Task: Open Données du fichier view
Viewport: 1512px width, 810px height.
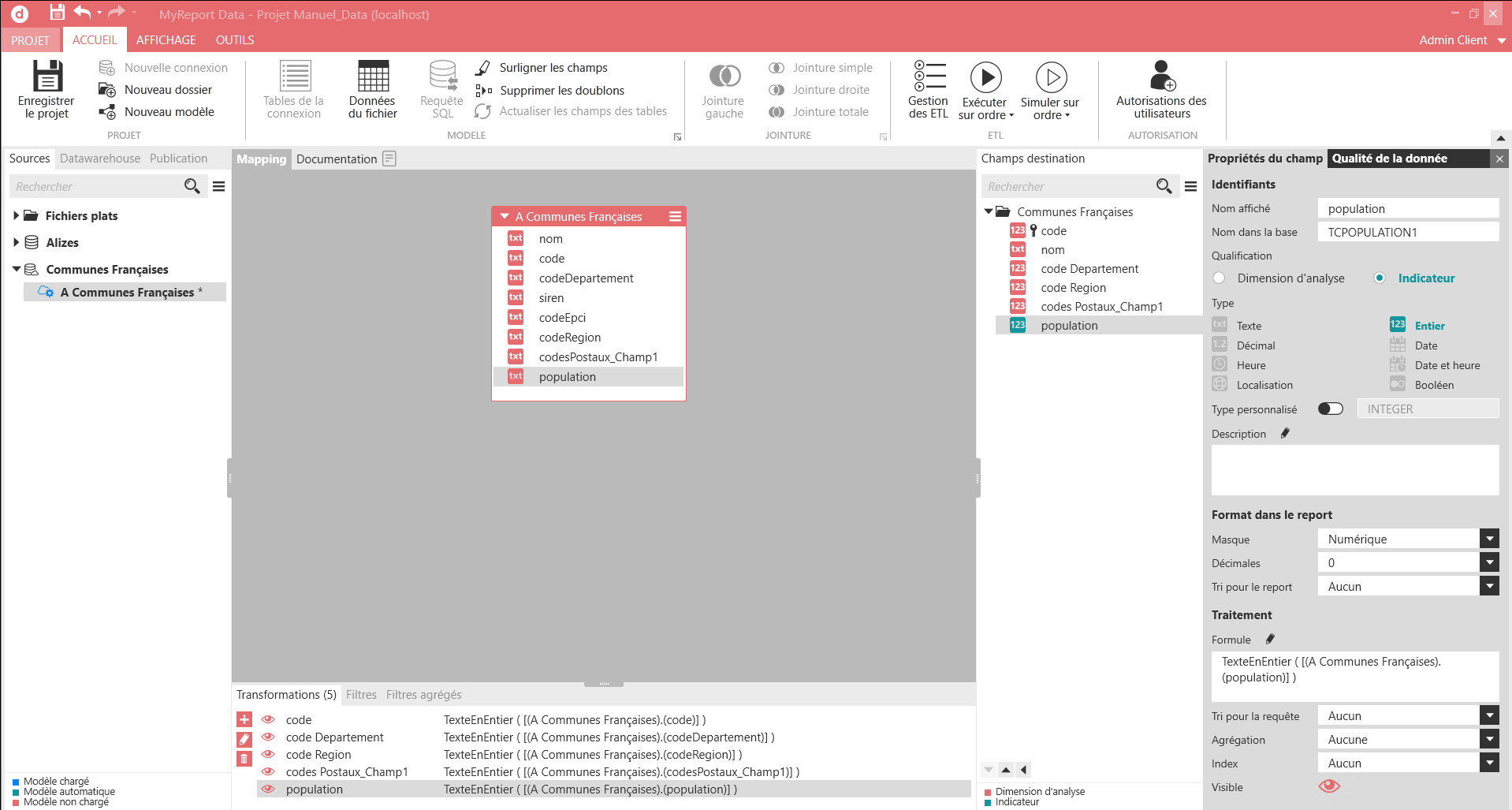Action: pyautogui.click(x=373, y=89)
